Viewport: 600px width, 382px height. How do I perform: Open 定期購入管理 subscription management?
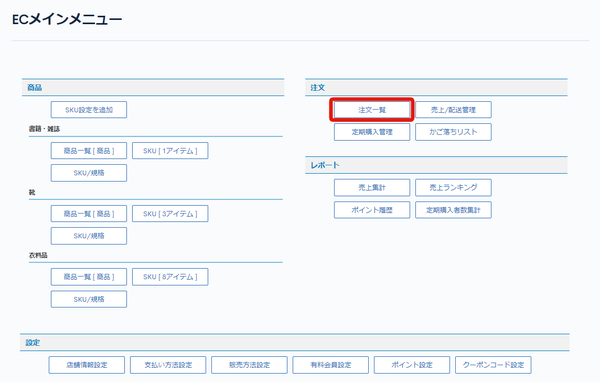pyautogui.click(x=372, y=132)
